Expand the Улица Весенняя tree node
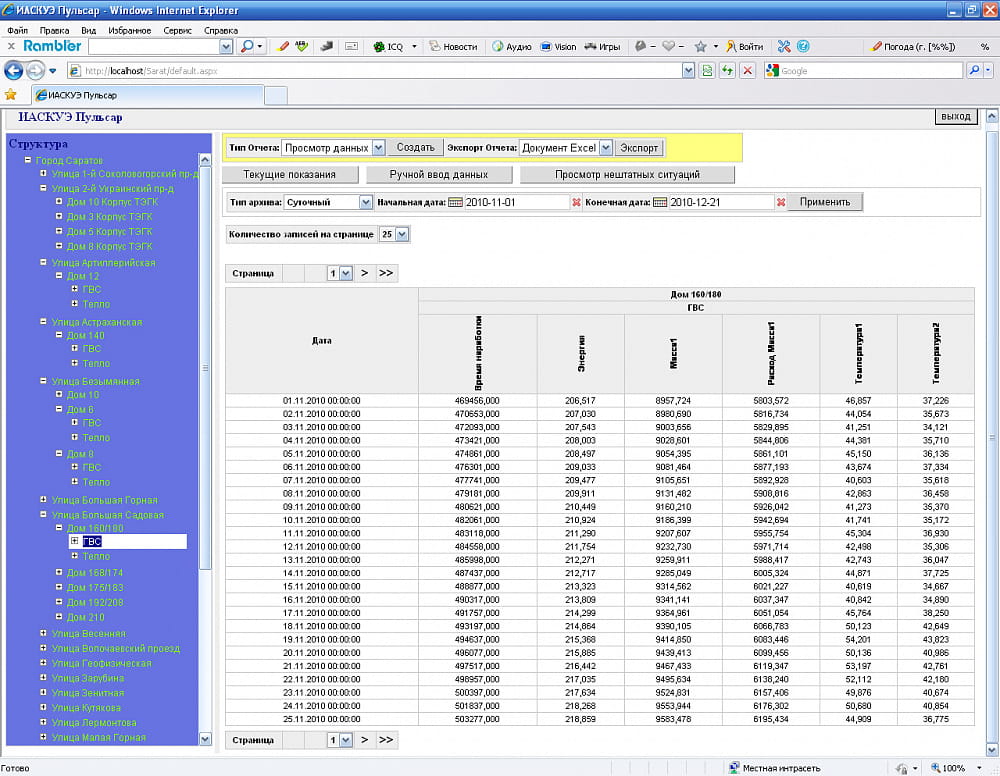The height and width of the screenshot is (776, 1000). point(43,634)
